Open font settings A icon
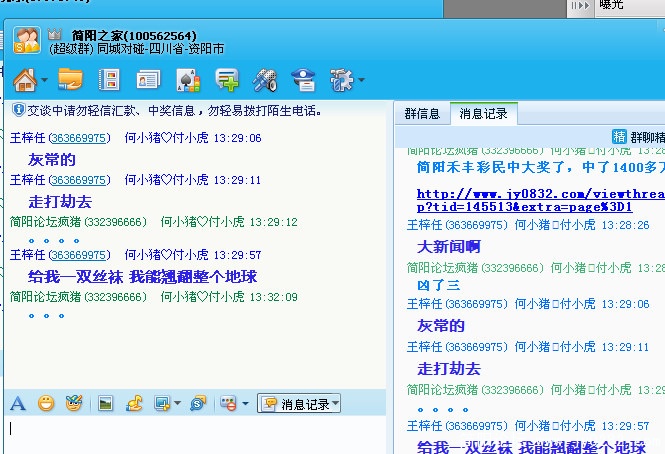Screen dimensions: 665x454 (18, 403)
